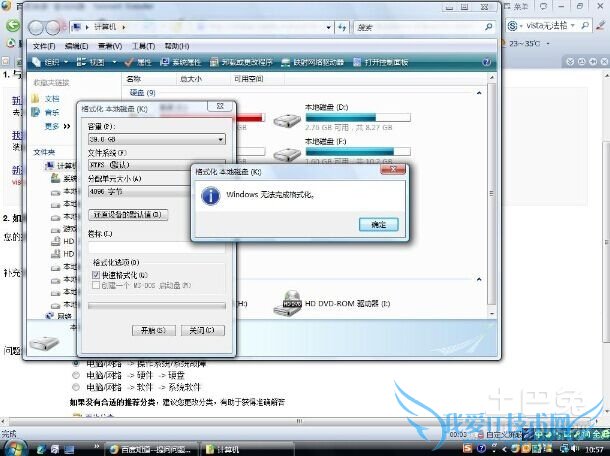Viewport: 610px width, 456px height.
Task: Open the 查看(V) menu in Explorer
Action: 110,46
